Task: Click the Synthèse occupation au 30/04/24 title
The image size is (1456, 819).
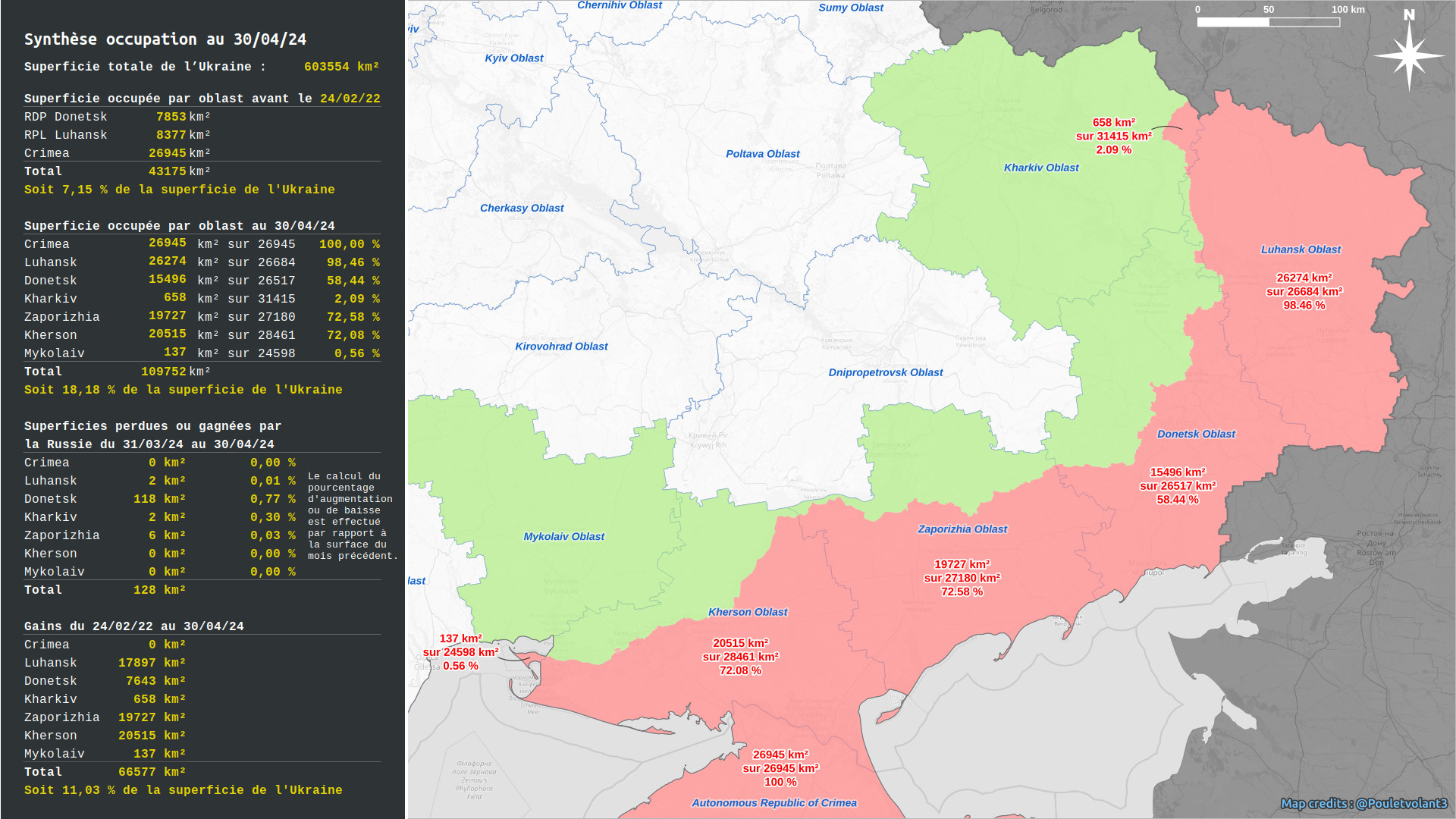Action: [165, 39]
